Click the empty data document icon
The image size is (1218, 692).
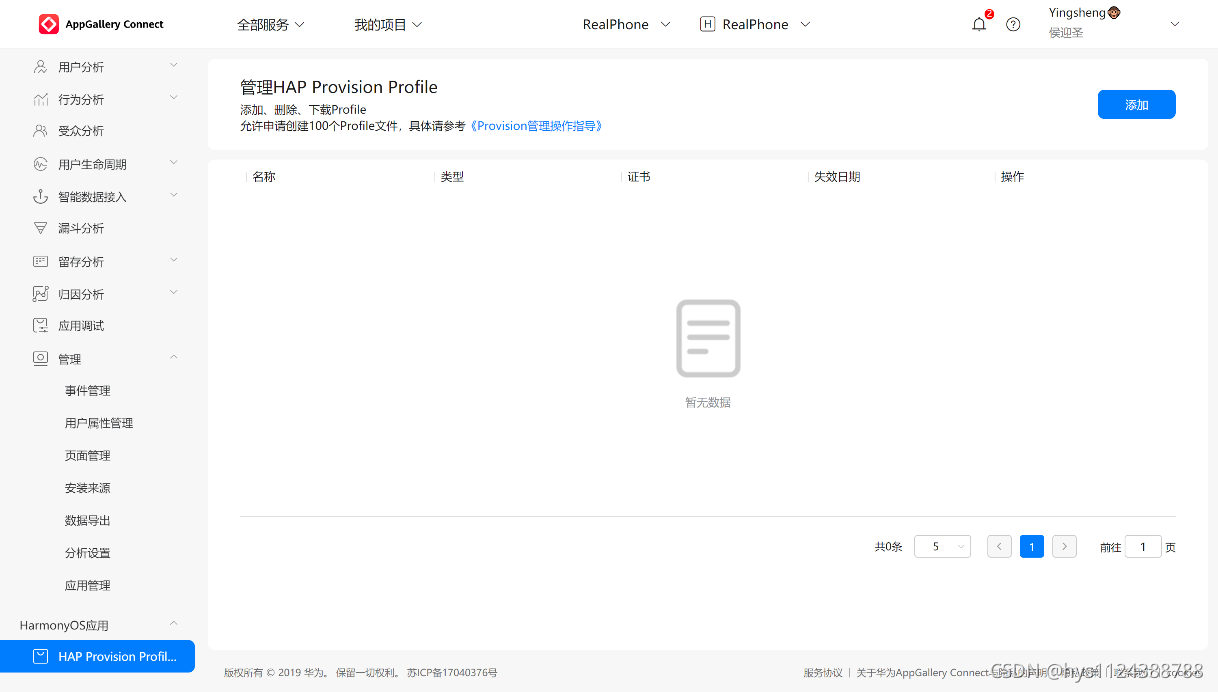[708, 338]
